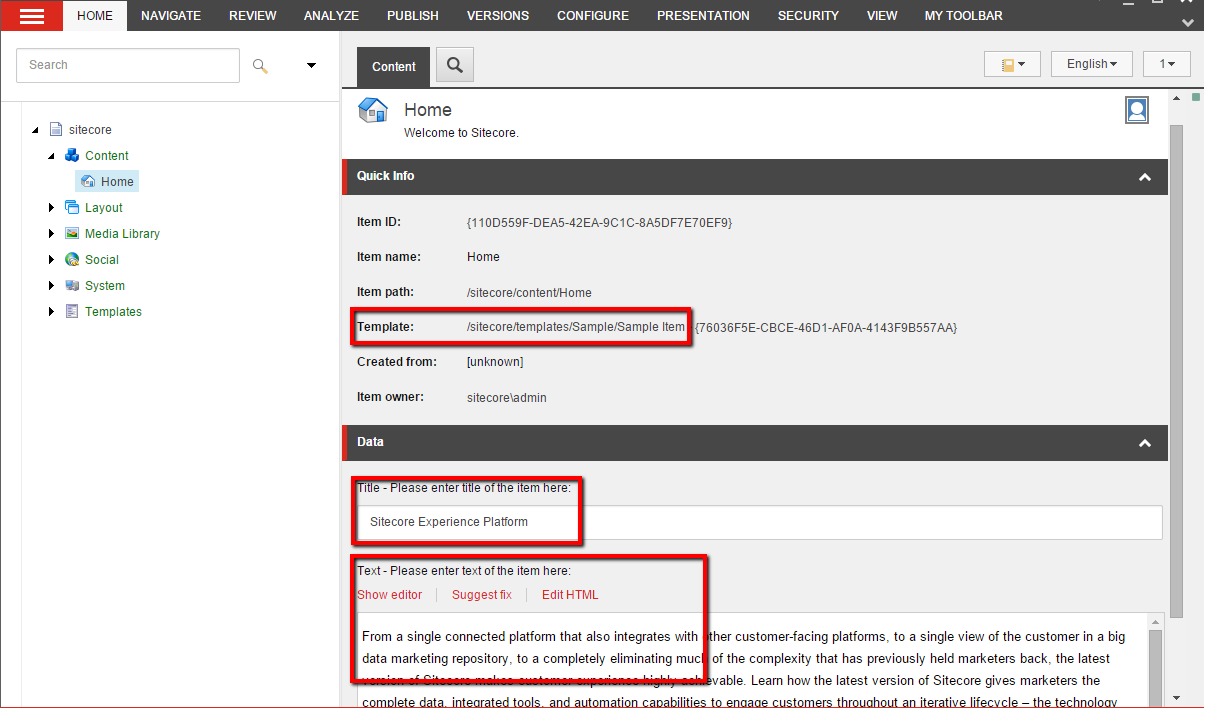
Task: Open the user profile icon on the Home header
Action: coord(1136,110)
